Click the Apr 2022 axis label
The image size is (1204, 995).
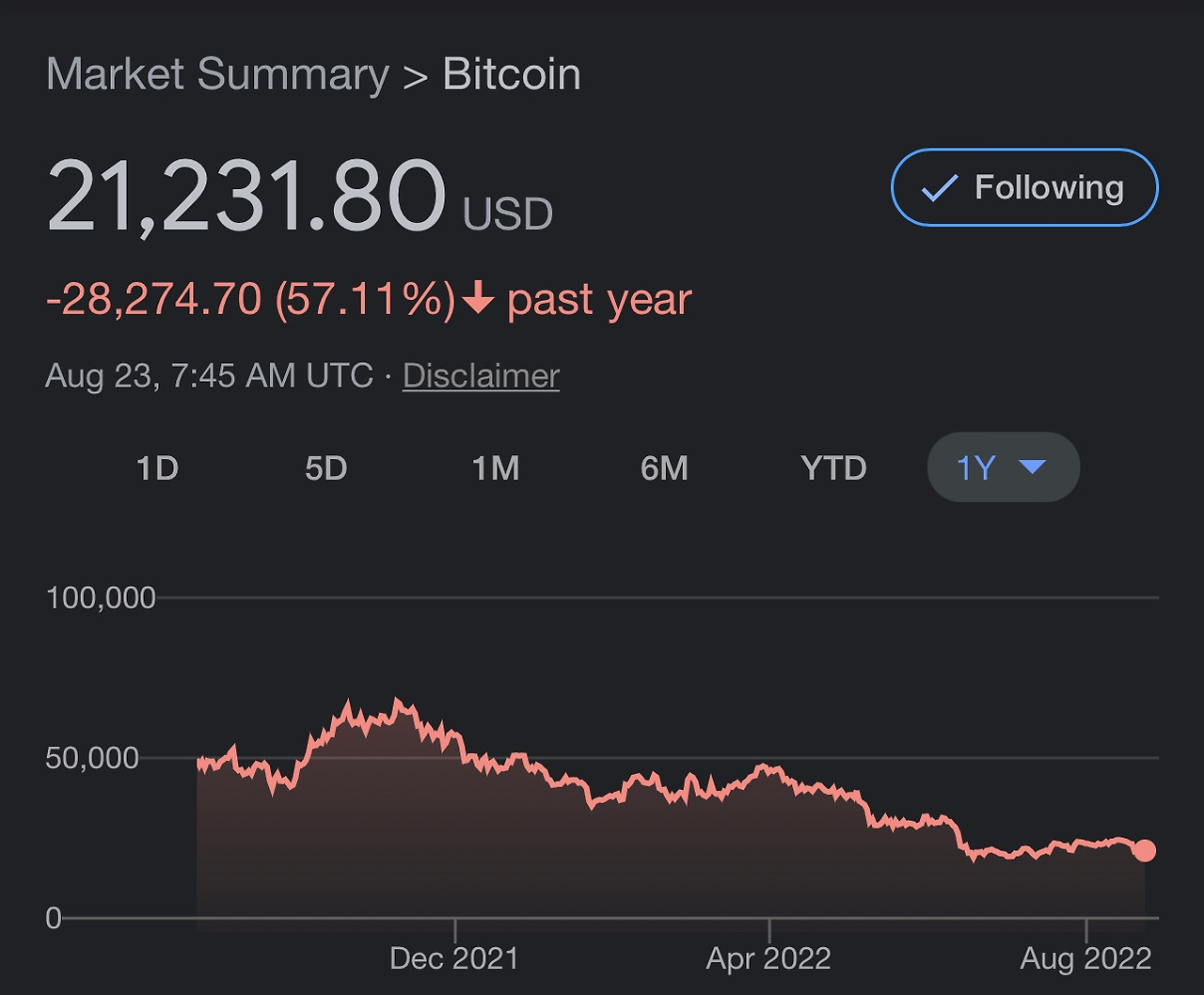click(x=768, y=958)
